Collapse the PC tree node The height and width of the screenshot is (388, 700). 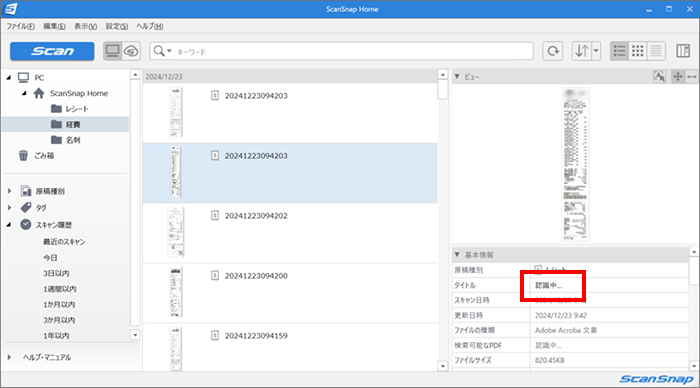pyautogui.click(x=8, y=78)
